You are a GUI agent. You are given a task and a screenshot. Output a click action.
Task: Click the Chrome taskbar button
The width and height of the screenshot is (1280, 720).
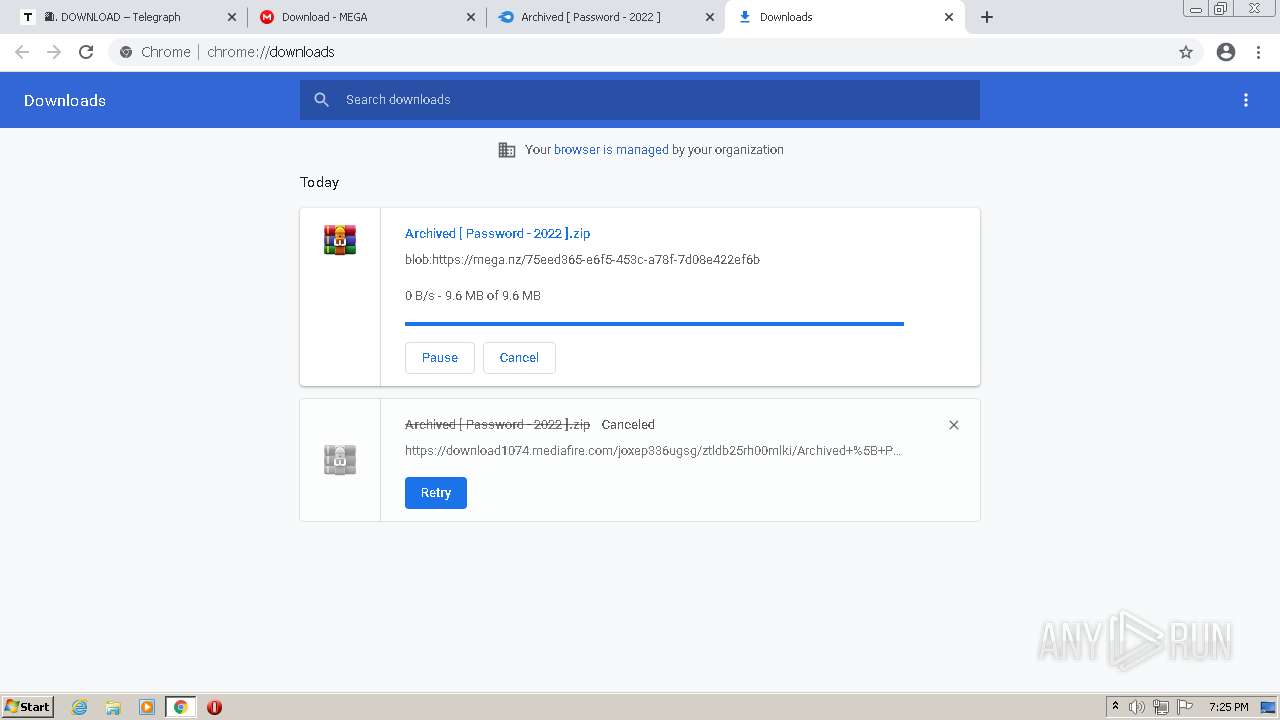(x=181, y=707)
